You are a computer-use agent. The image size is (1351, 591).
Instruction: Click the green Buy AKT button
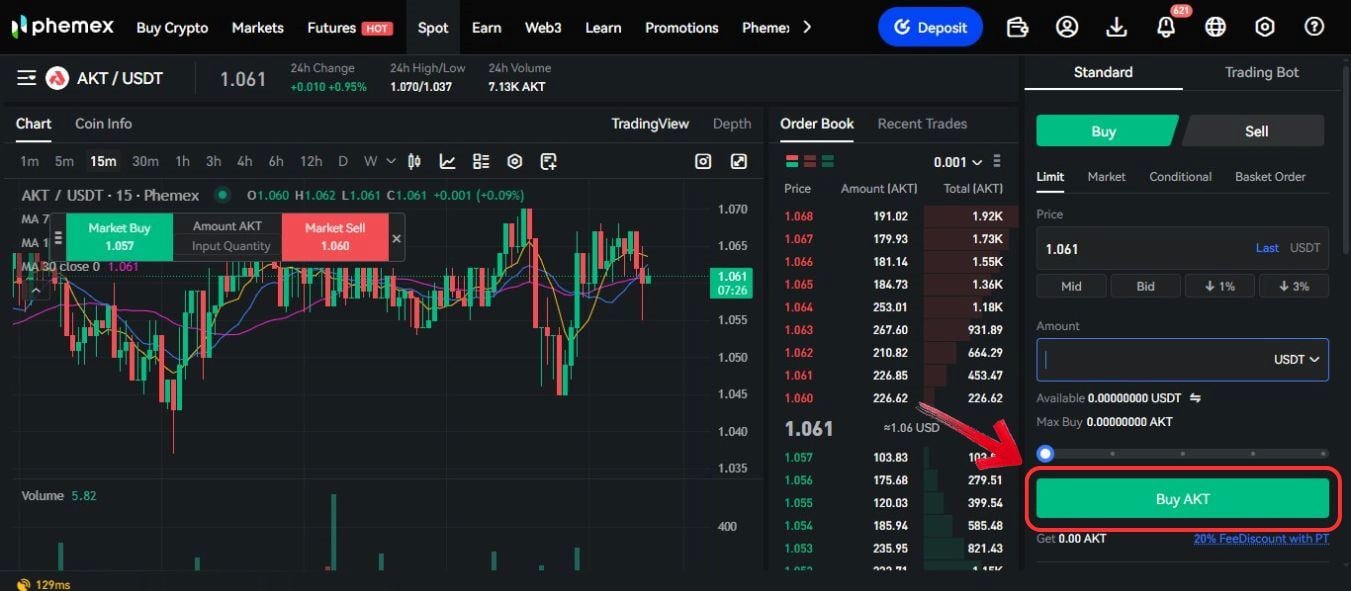coord(1182,498)
